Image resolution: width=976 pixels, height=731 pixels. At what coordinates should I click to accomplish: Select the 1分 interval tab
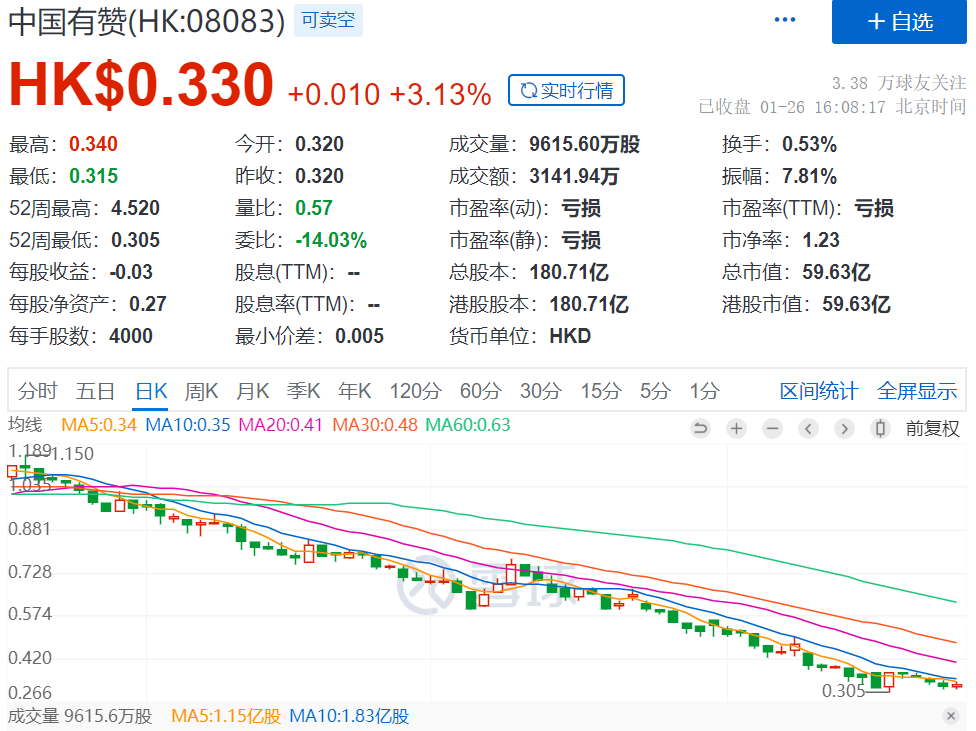pos(705,391)
